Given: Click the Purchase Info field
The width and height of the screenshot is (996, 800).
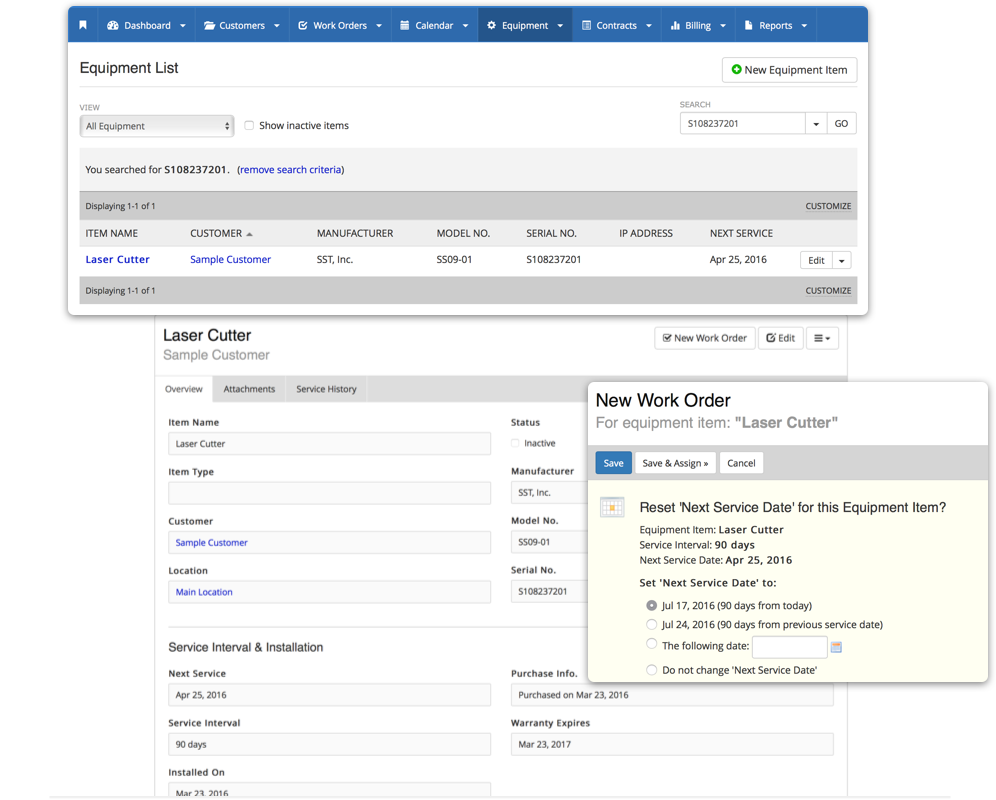Looking at the screenshot, I should click(672, 695).
